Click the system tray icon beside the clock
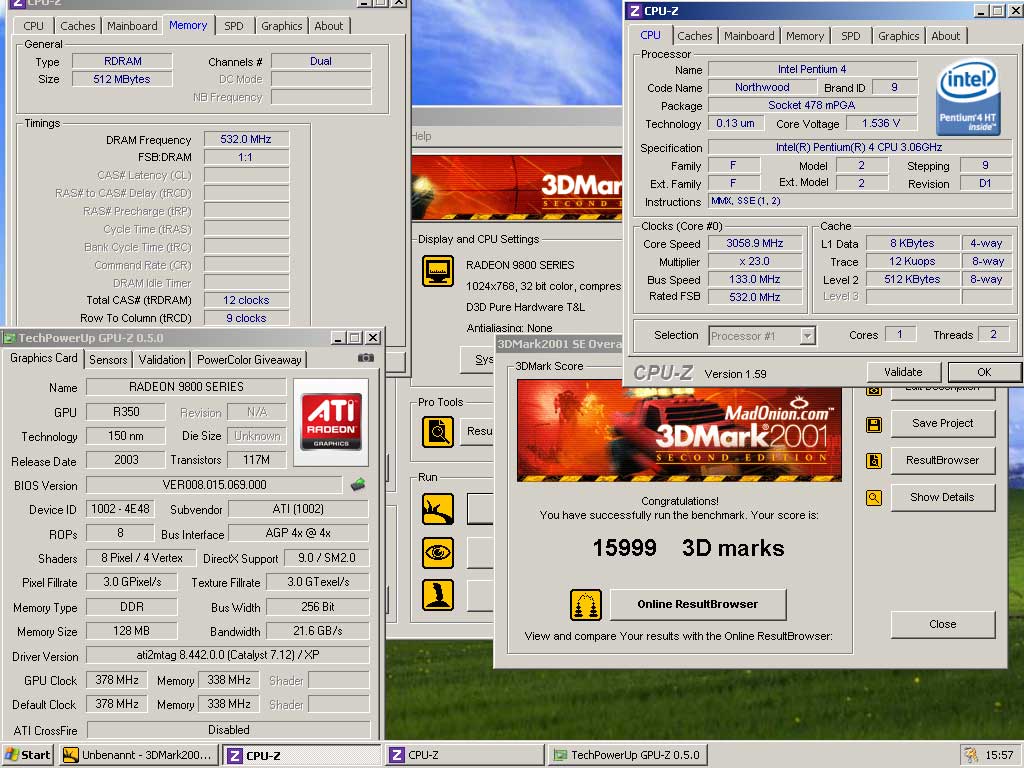This screenshot has width=1024, height=768. click(x=971, y=755)
